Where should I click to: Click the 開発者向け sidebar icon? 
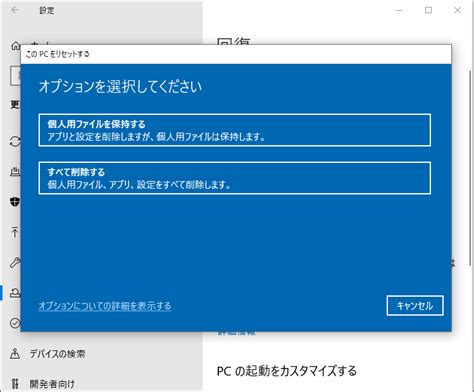15,384
